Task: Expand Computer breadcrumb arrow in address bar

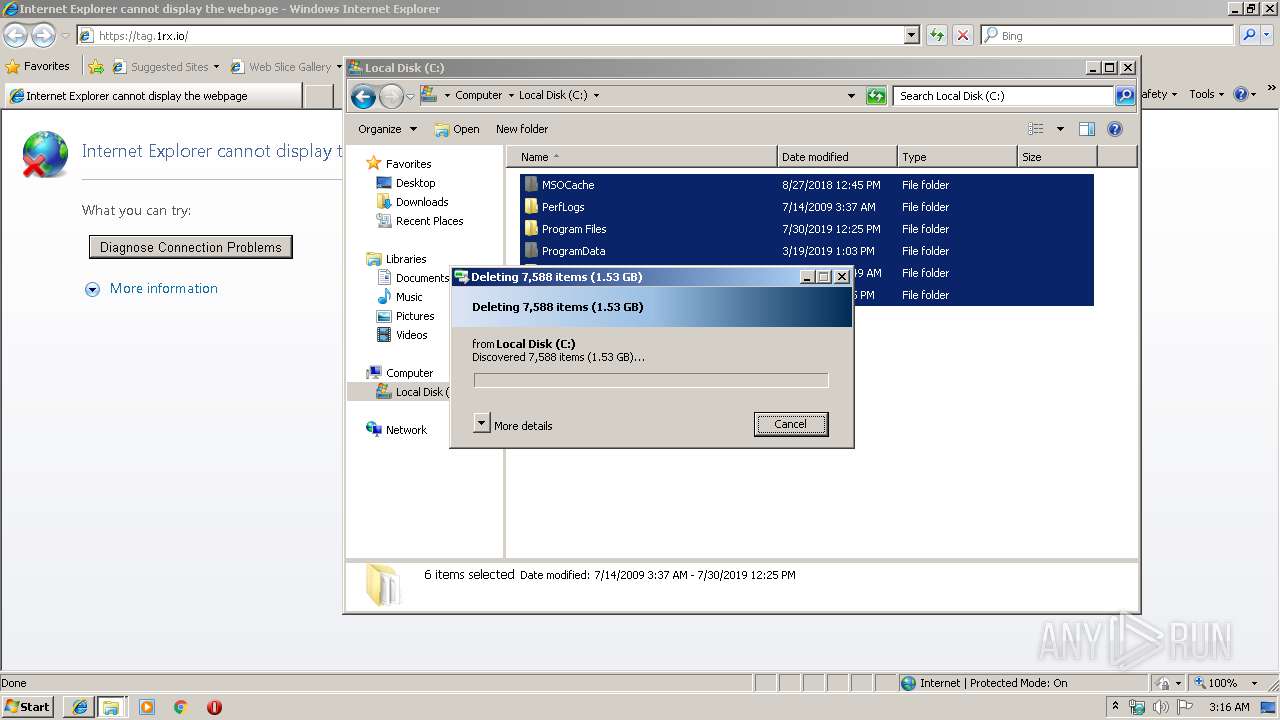Action: tap(510, 96)
